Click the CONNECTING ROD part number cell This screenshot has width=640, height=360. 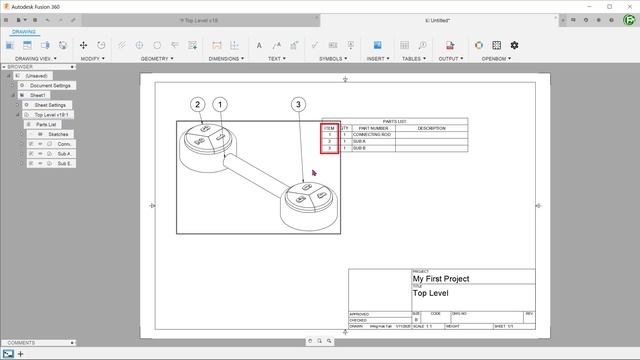[373, 134]
